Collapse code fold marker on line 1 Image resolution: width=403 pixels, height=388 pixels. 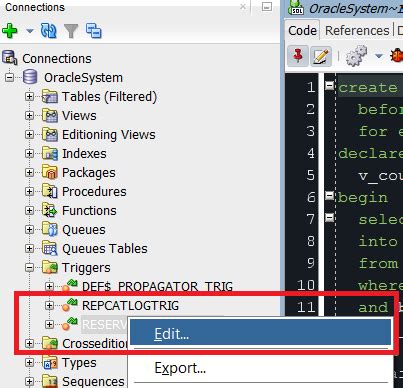click(329, 86)
